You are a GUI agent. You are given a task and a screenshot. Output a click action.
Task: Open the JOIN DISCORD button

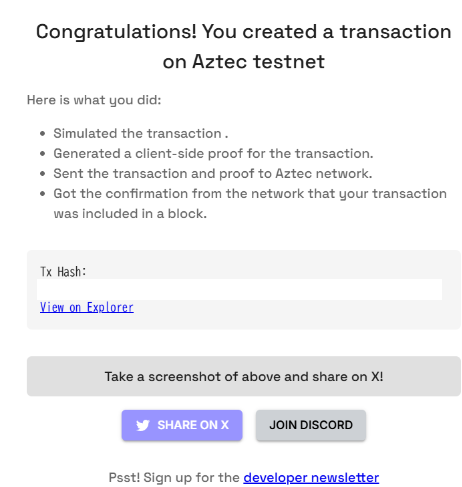click(x=311, y=425)
